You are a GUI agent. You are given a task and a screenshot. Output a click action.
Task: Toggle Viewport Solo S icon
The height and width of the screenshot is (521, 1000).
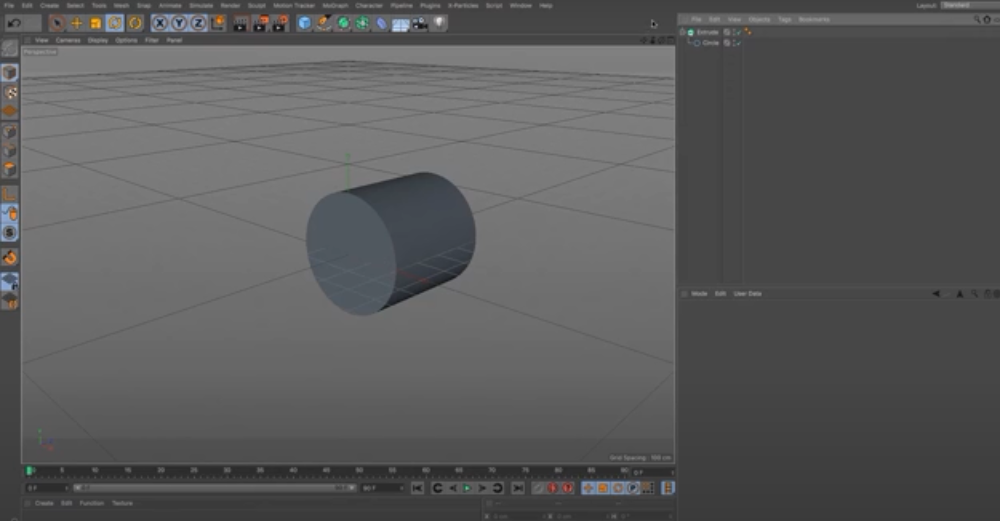(10, 233)
